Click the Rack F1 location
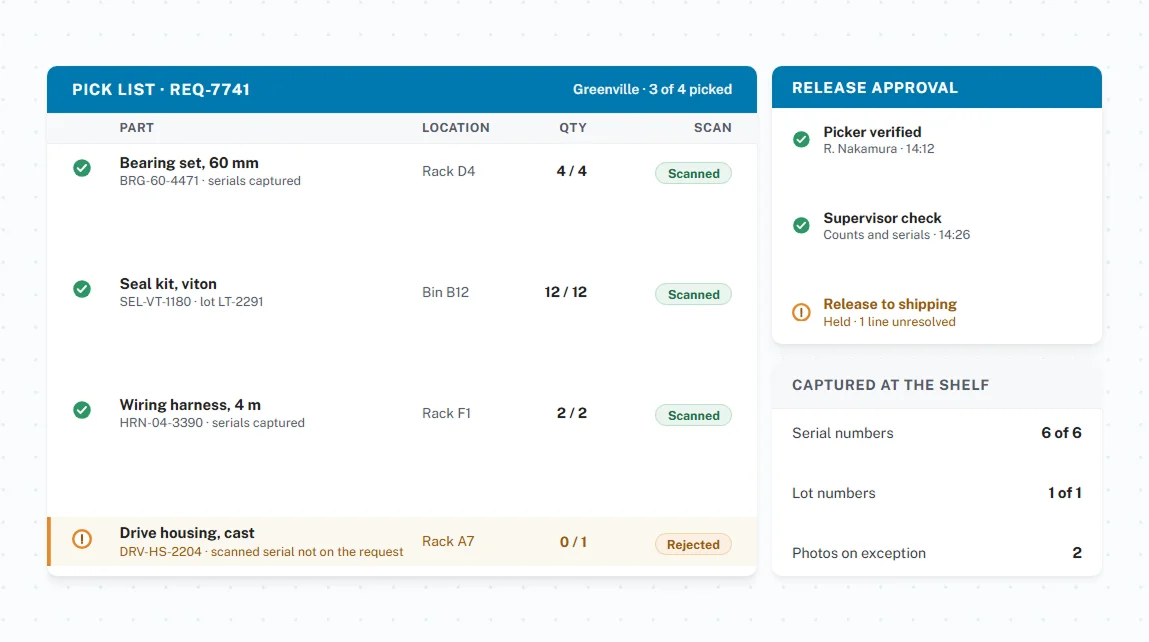 click(x=446, y=413)
